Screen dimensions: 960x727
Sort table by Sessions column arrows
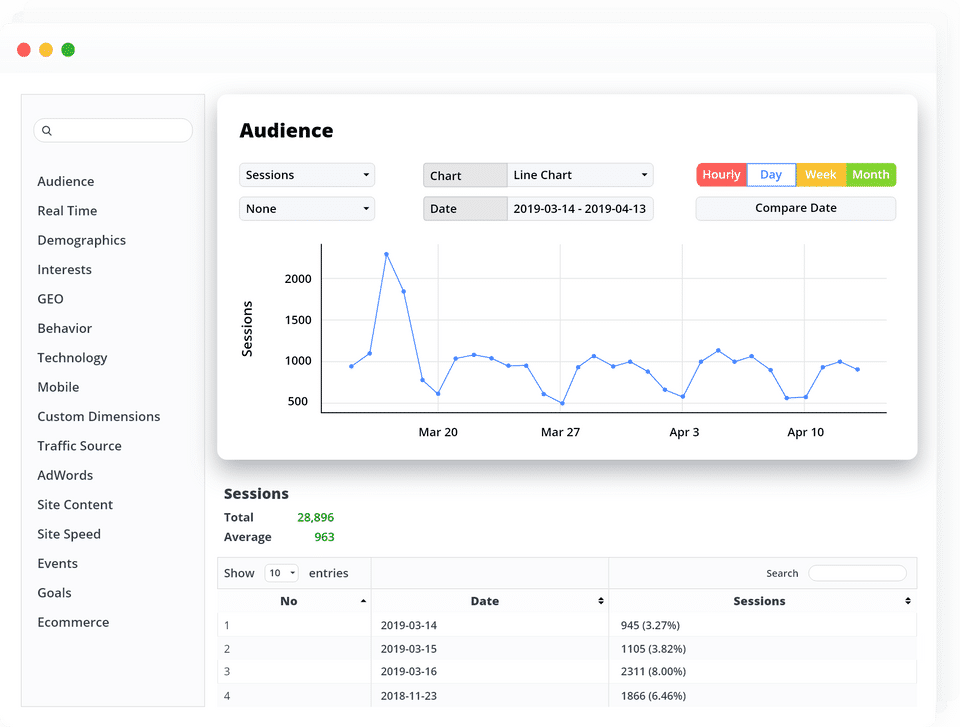pos(907,601)
